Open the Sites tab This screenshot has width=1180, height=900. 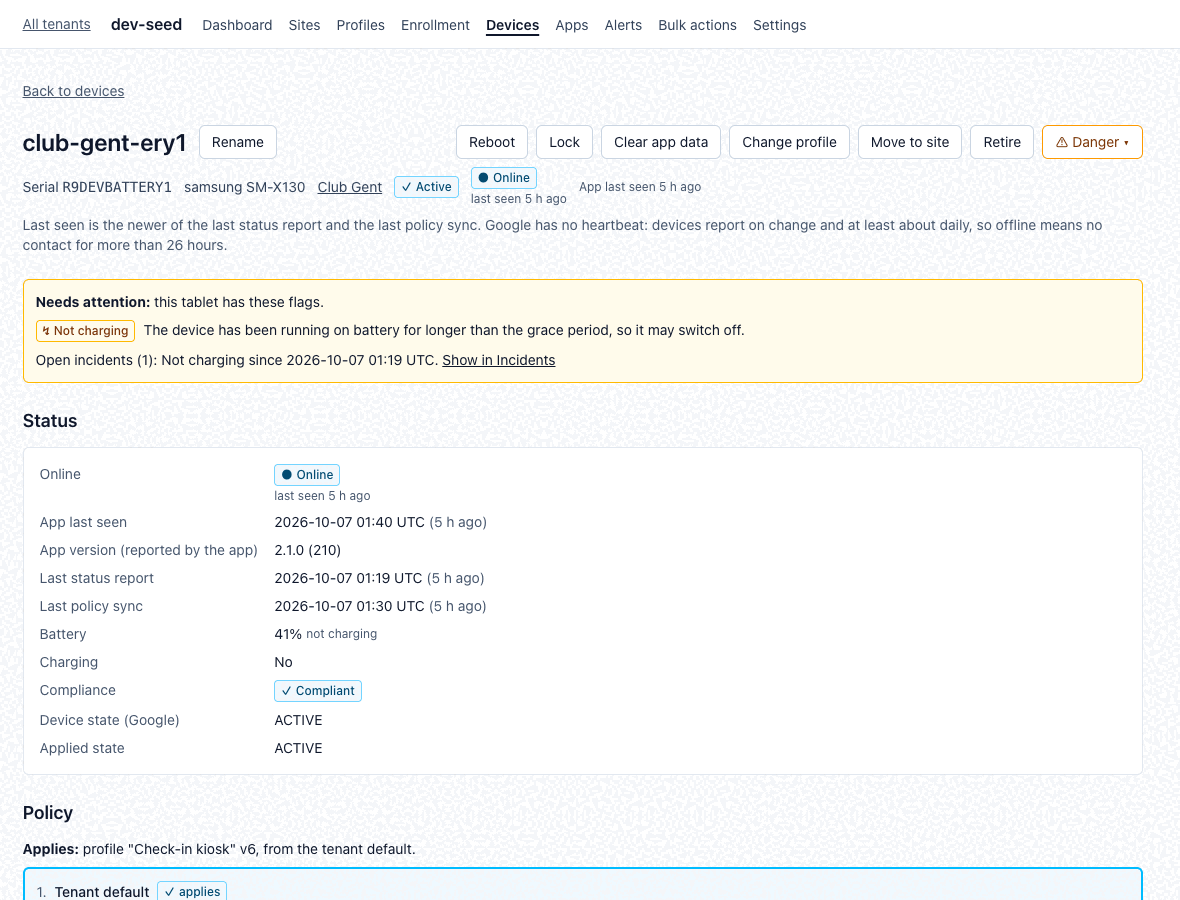(x=304, y=26)
